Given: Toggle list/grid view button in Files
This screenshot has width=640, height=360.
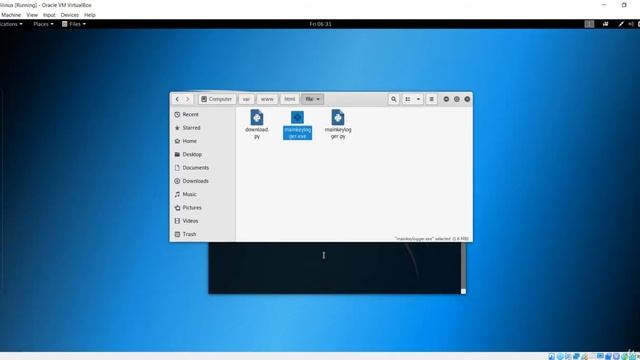Looking at the screenshot, I should coord(408,99).
